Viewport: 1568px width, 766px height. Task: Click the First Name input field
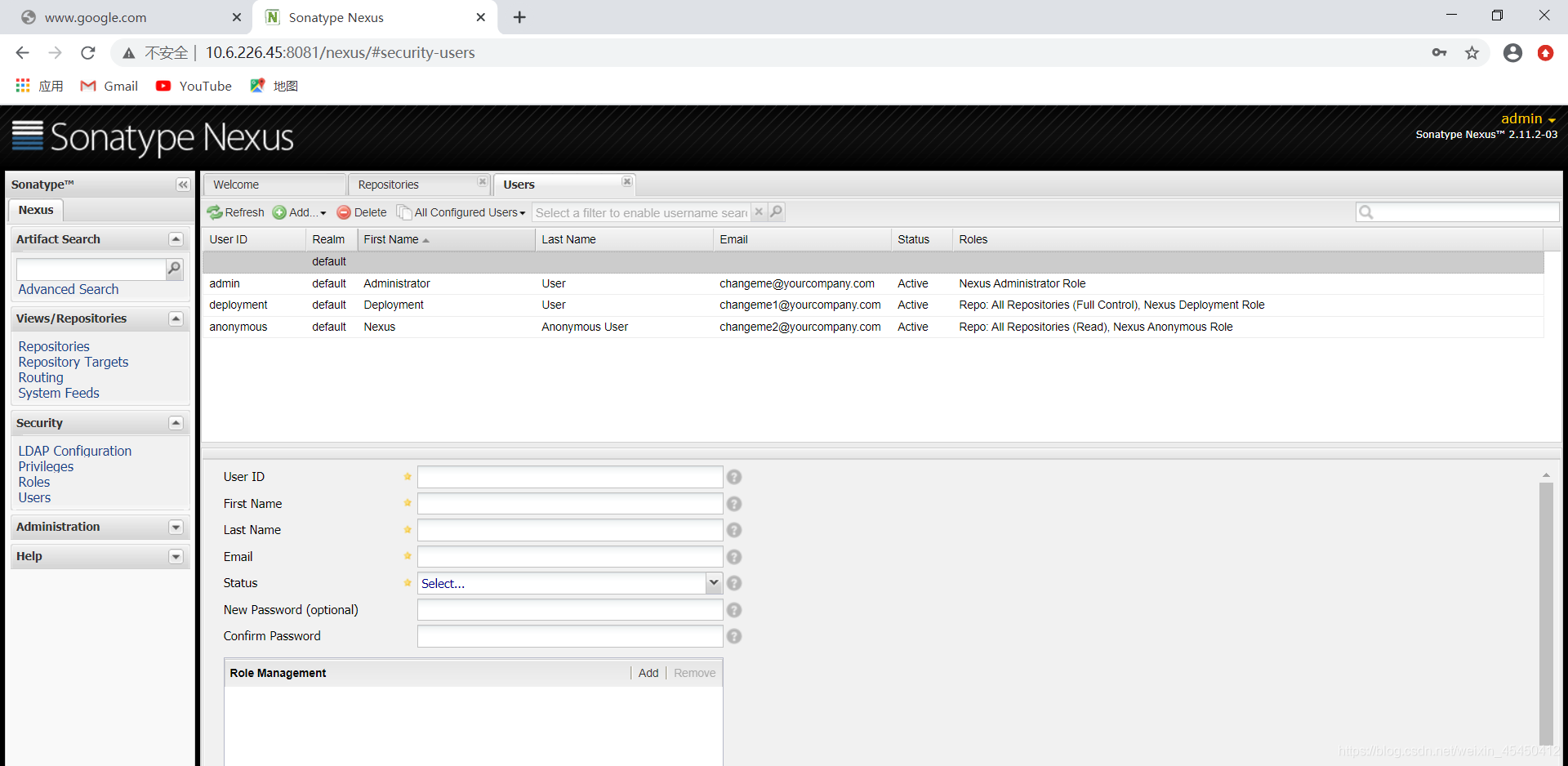tap(570, 504)
